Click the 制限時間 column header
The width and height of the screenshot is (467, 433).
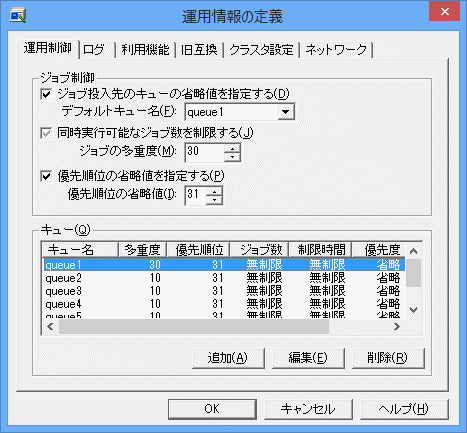(x=321, y=250)
